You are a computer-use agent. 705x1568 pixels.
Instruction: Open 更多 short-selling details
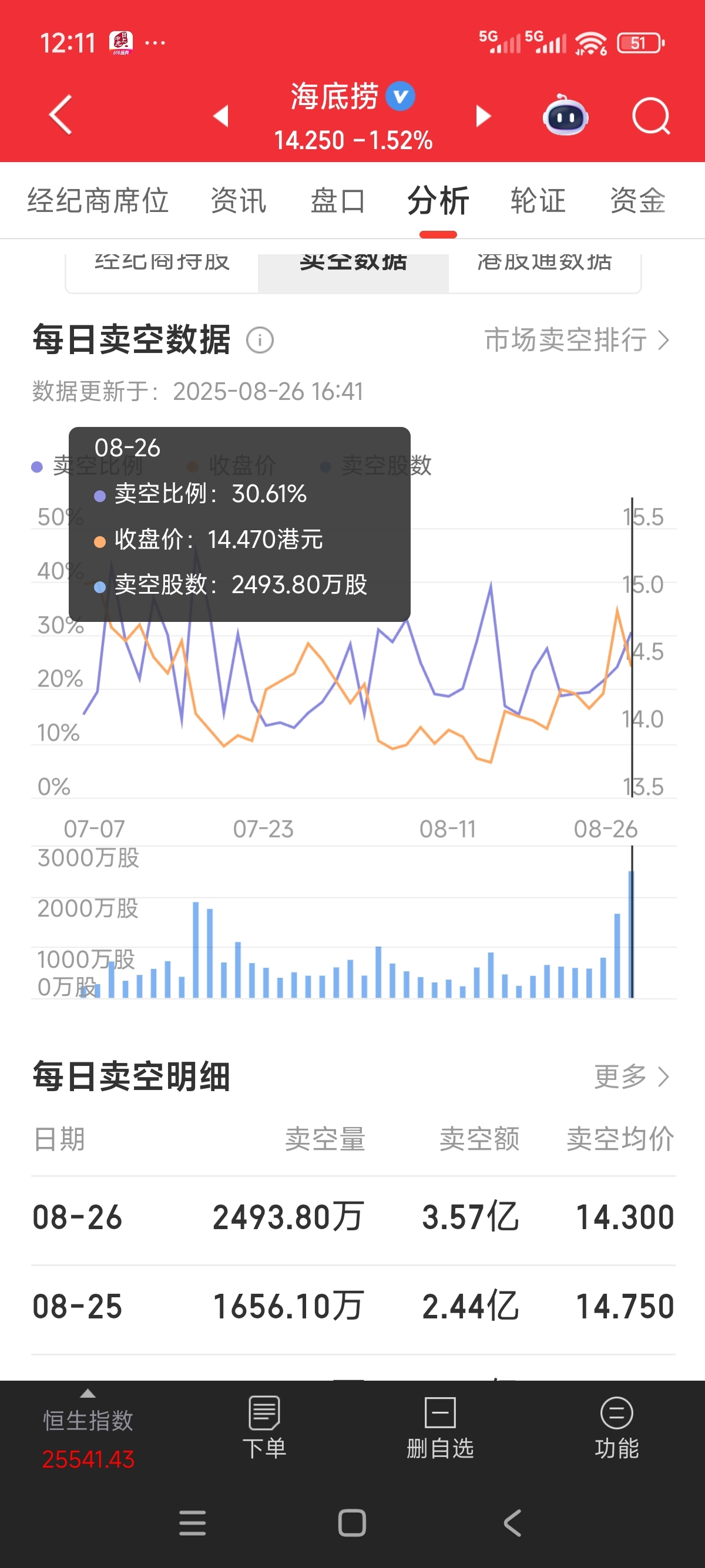(x=632, y=1076)
